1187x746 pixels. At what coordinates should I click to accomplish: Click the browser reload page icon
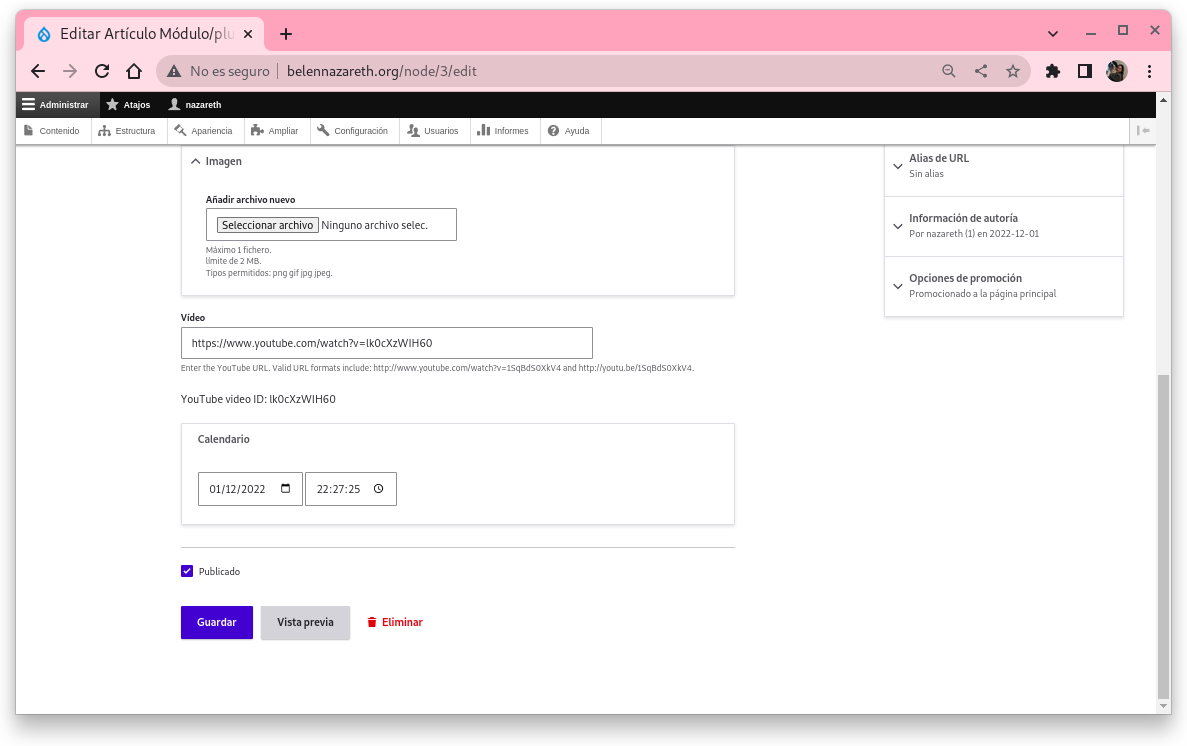(101, 71)
